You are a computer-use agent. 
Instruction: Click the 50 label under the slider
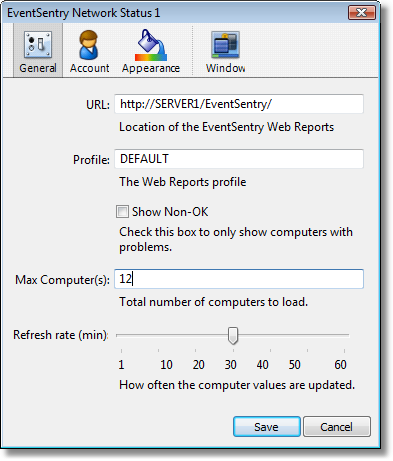pyautogui.click(x=294, y=365)
